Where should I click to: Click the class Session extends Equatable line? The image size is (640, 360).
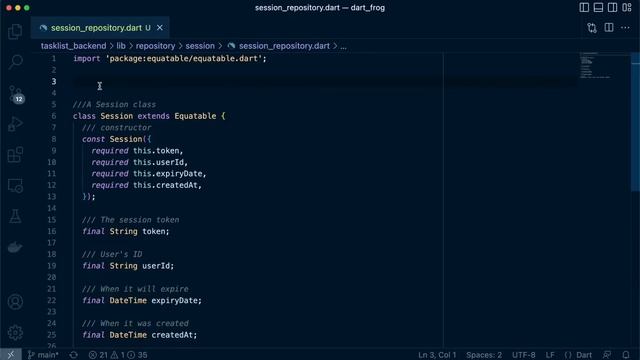149,116
